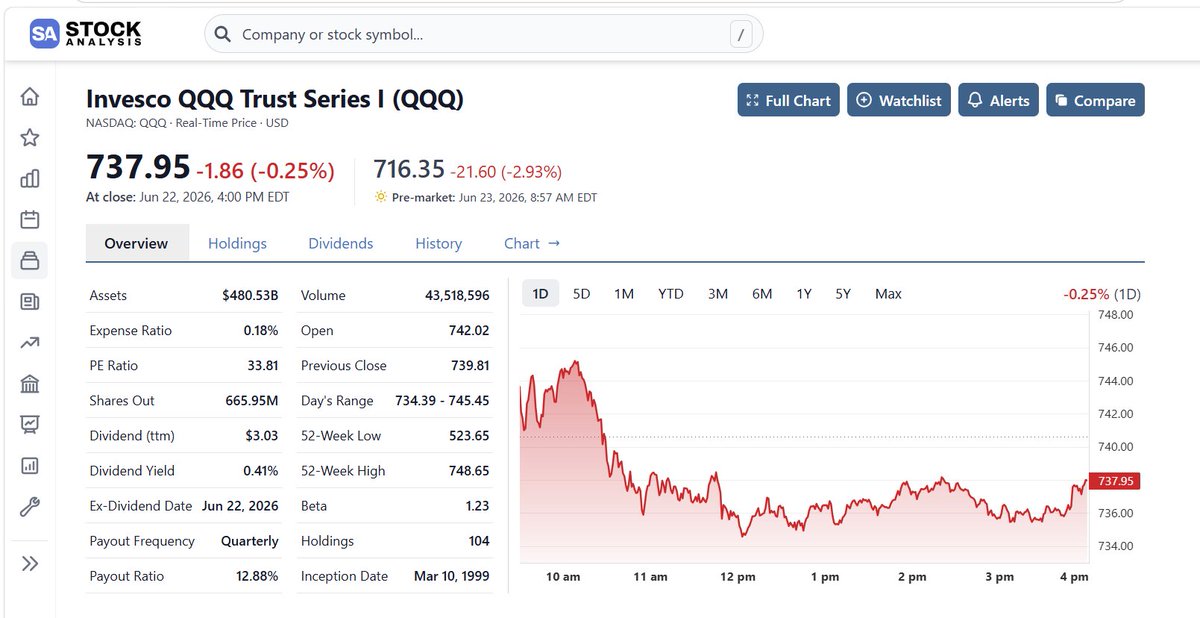
Task: Click the -0.25% (1D) change label
Action: 1101,293
